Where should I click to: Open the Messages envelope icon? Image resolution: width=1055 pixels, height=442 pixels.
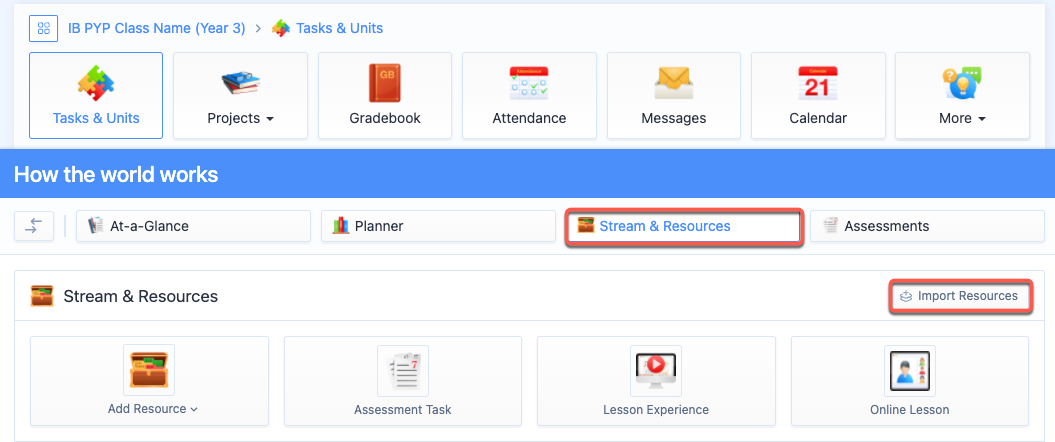pyautogui.click(x=674, y=84)
